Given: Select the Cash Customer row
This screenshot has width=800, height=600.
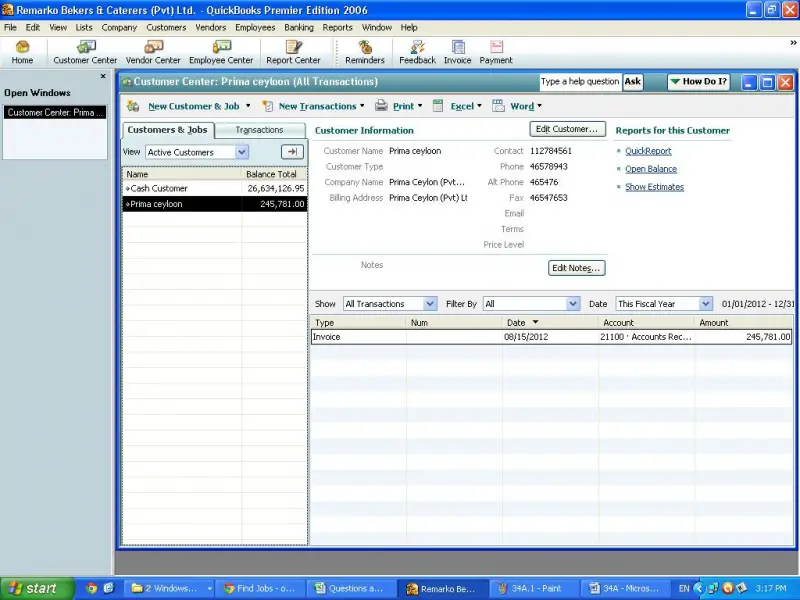Looking at the screenshot, I should (215, 188).
